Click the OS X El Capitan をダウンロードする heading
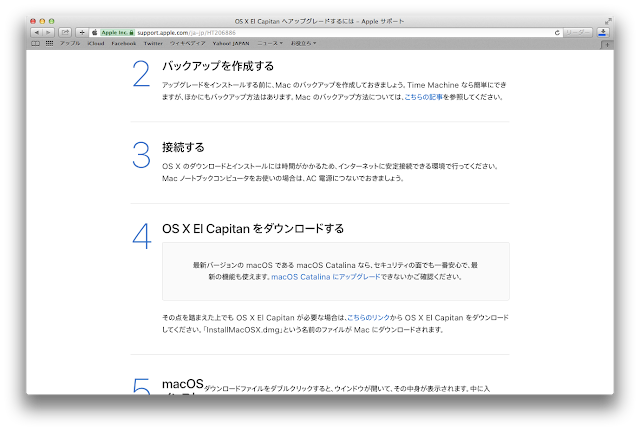The width and height of the screenshot is (640, 431). (x=253, y=229)
